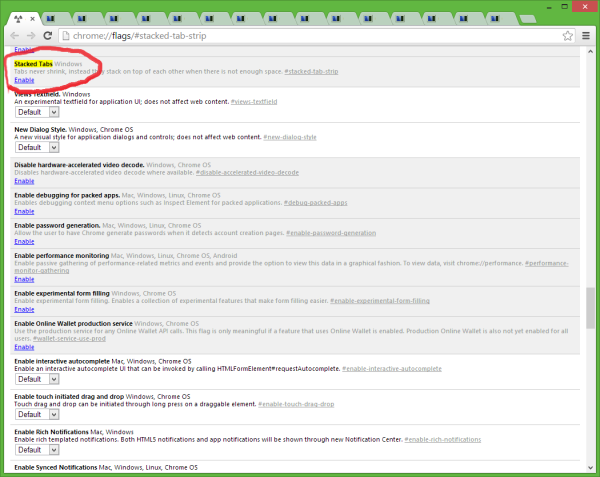600x477 pixels.
Task: Open the #debug-packed-apps anchor link
Action: (316, 203)
